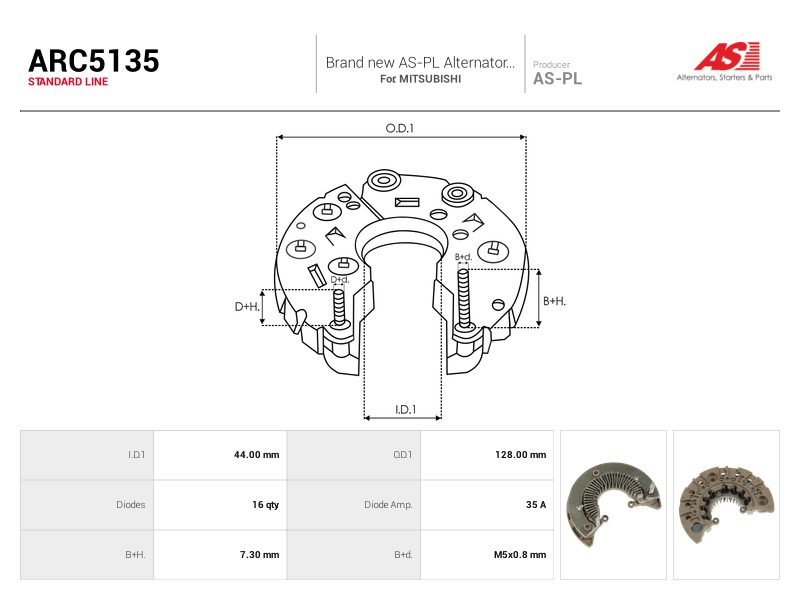Click the AS-PL producer name
This screenshot has width=800, height=600.
[x=557, y=79]
